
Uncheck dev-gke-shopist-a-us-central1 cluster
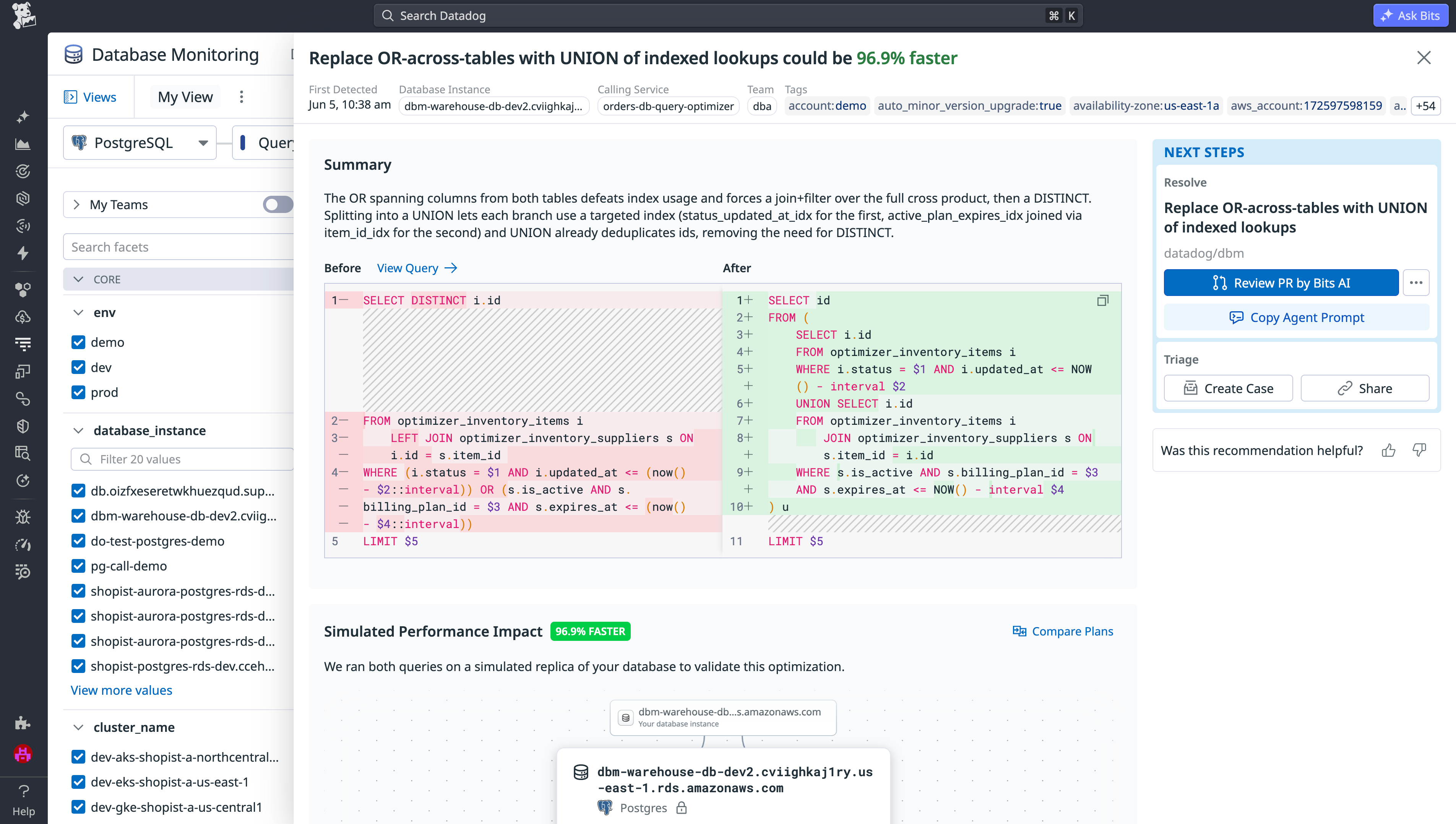[78, 807]
